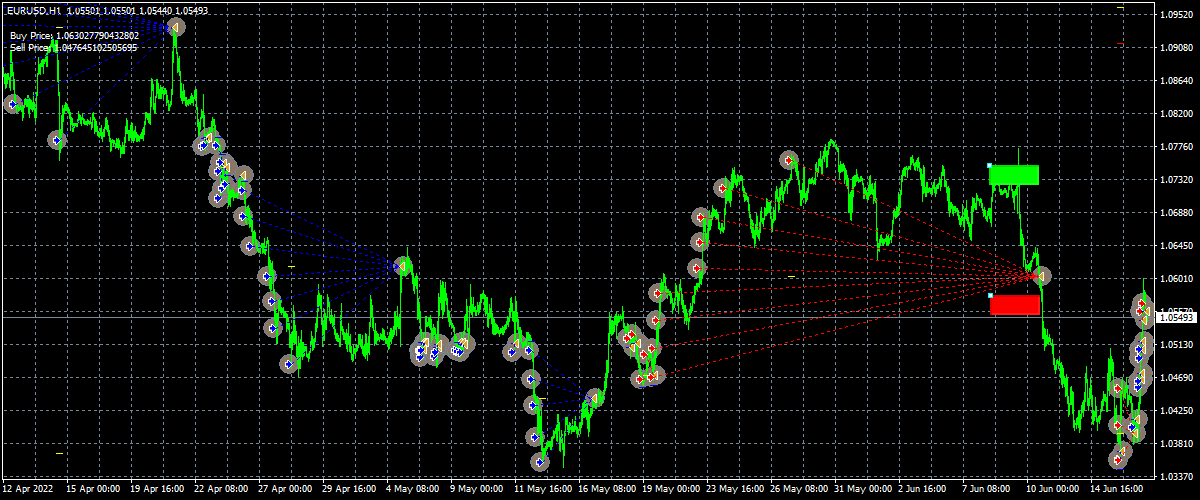The height and width of the screenshot is (500, 1200).
Task: Click the 1.06010 price scale label
Action: tap(1176, 279)
